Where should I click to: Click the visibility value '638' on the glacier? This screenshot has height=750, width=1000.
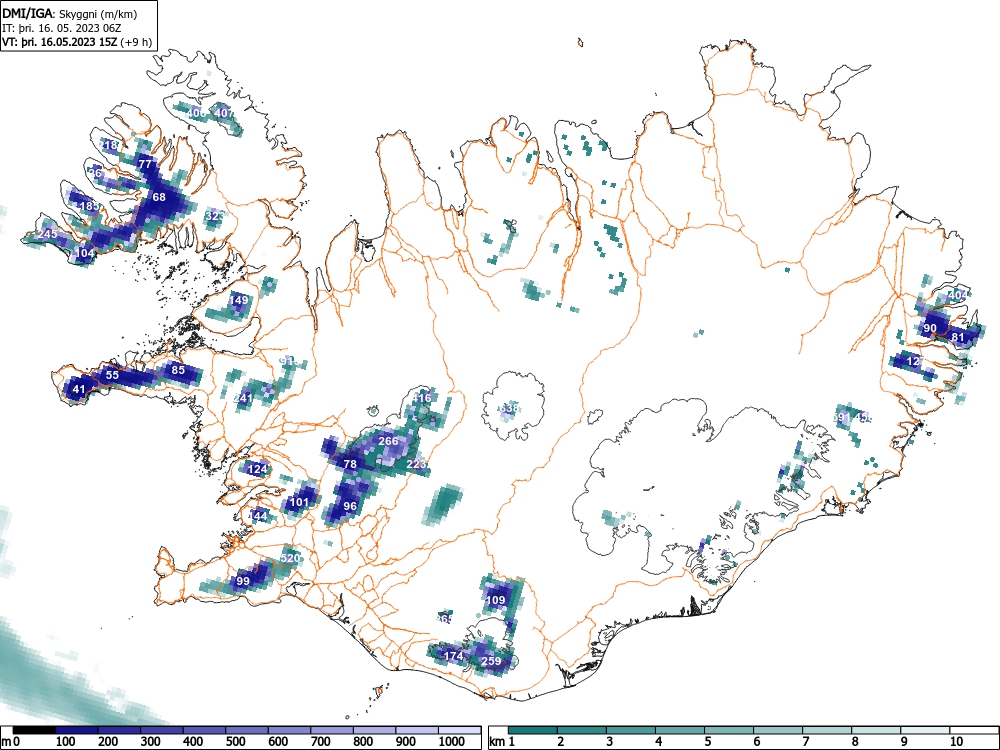point(509,408)
